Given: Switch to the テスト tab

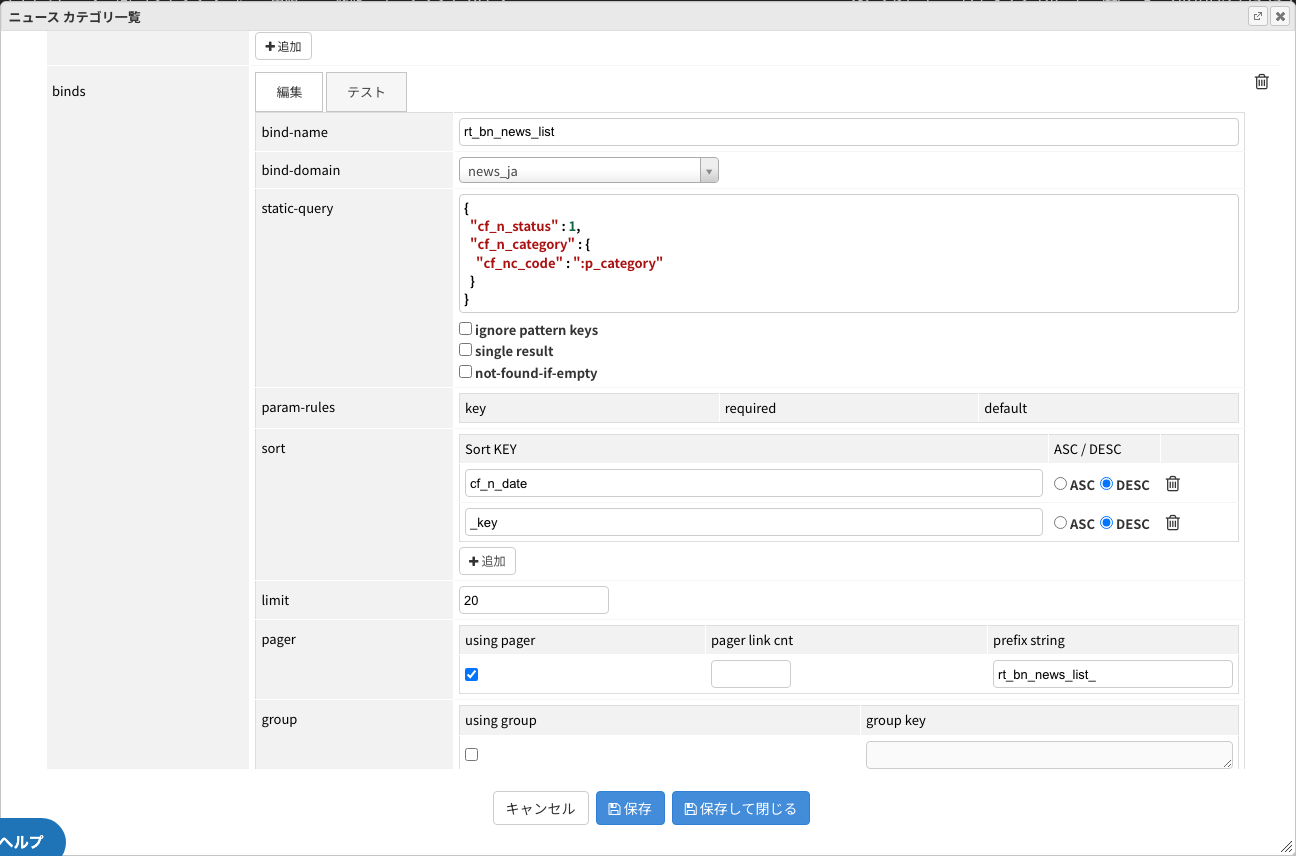Looking at the screenshot, I should [x=366, y=92].
